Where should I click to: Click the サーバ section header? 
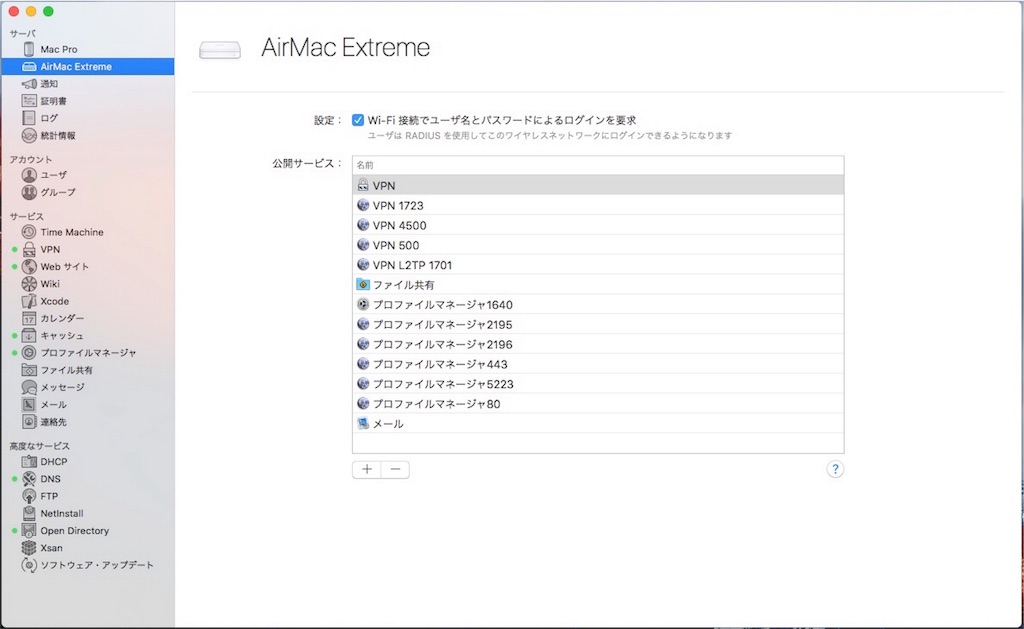[x=22, y=33]
